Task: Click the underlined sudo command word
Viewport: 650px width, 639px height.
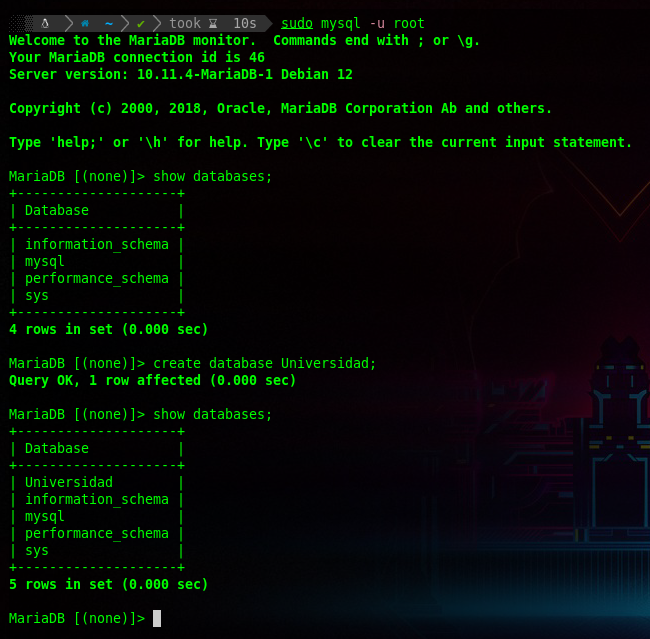Action: [296, 23]
